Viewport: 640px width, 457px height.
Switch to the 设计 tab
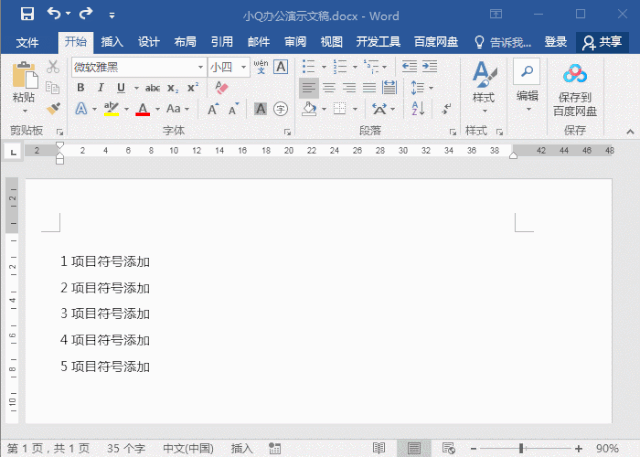click(x=149, y=42)
